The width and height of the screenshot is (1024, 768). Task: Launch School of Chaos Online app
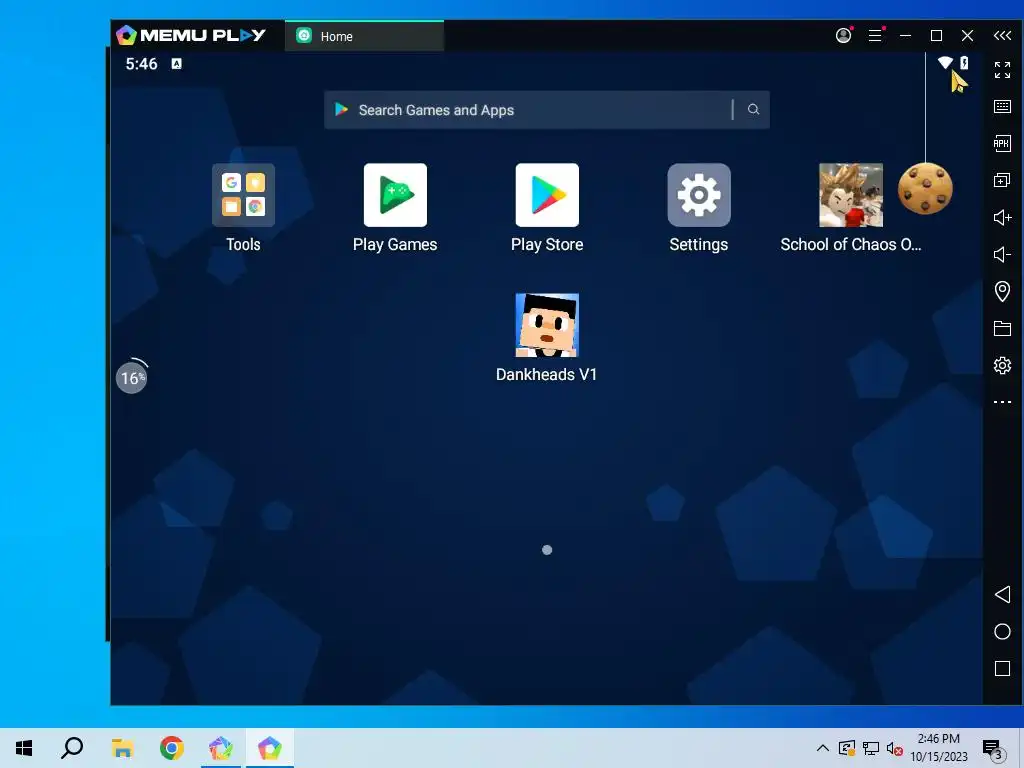pyautogui.click(x=851, y=195)
